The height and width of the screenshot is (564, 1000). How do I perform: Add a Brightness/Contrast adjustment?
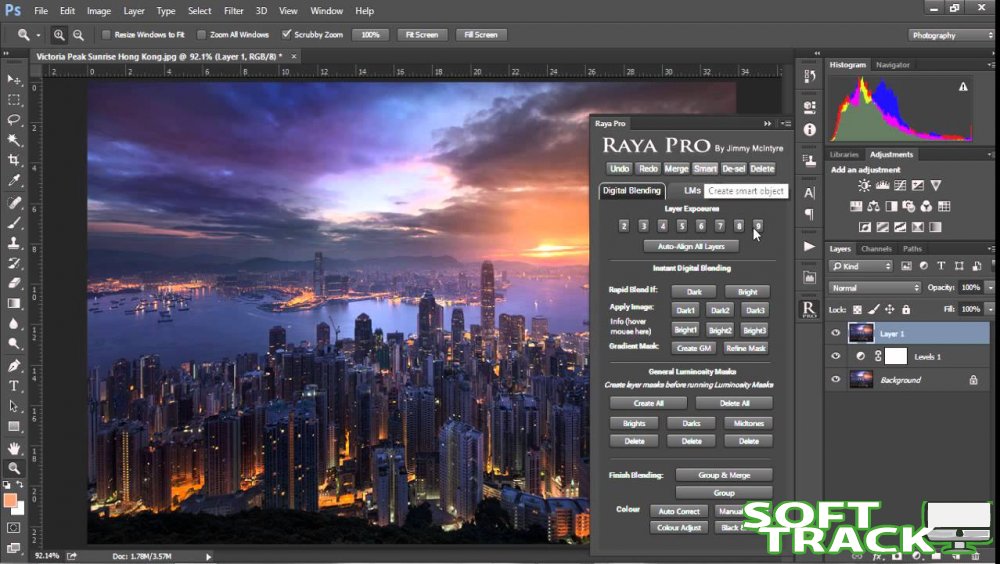click(x=864, y=186)
